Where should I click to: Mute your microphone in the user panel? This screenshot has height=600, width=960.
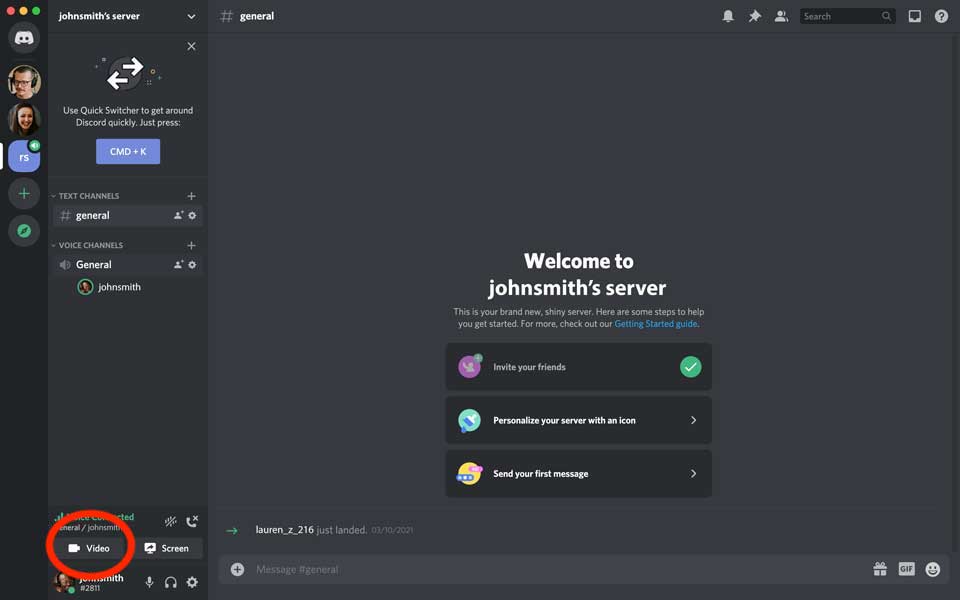pyautogui.click(x=149, y=582)
